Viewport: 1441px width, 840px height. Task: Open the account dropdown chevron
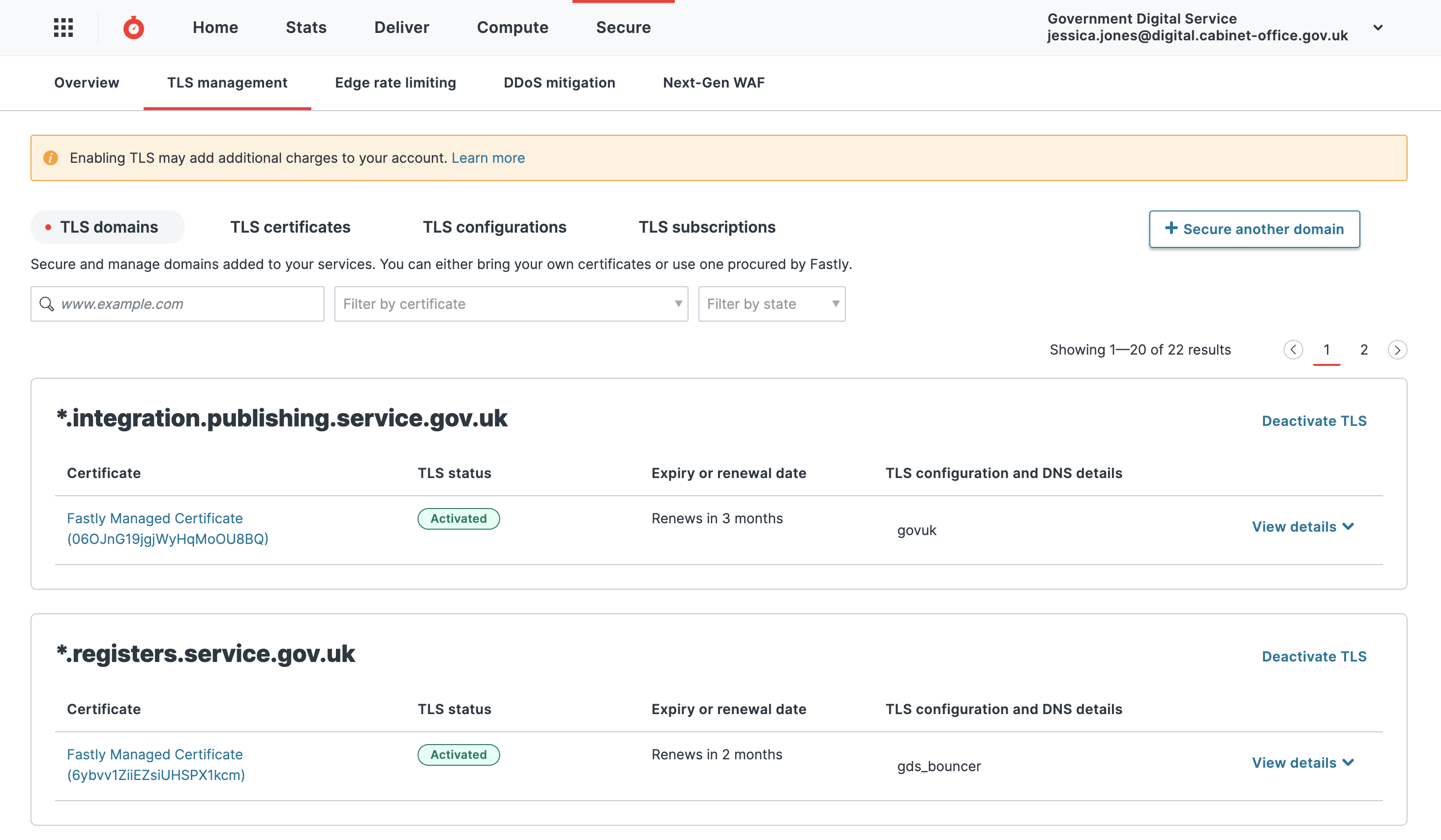pos(1378,28)
